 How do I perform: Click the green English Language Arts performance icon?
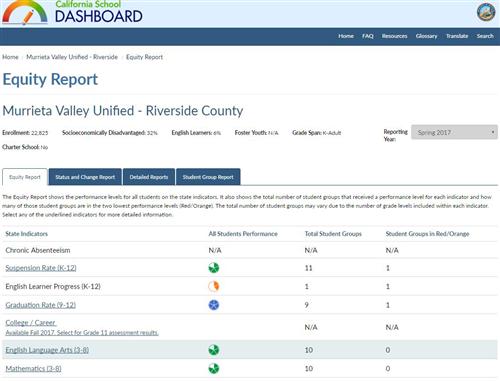click(x=214, y=350)
